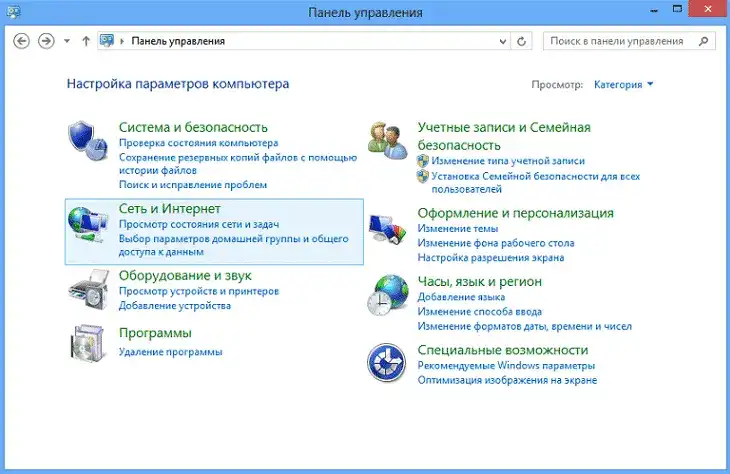The image size is (730, 474).
Task: Click Изменение типа учетной записи link
Action: (x=508, y=161)
